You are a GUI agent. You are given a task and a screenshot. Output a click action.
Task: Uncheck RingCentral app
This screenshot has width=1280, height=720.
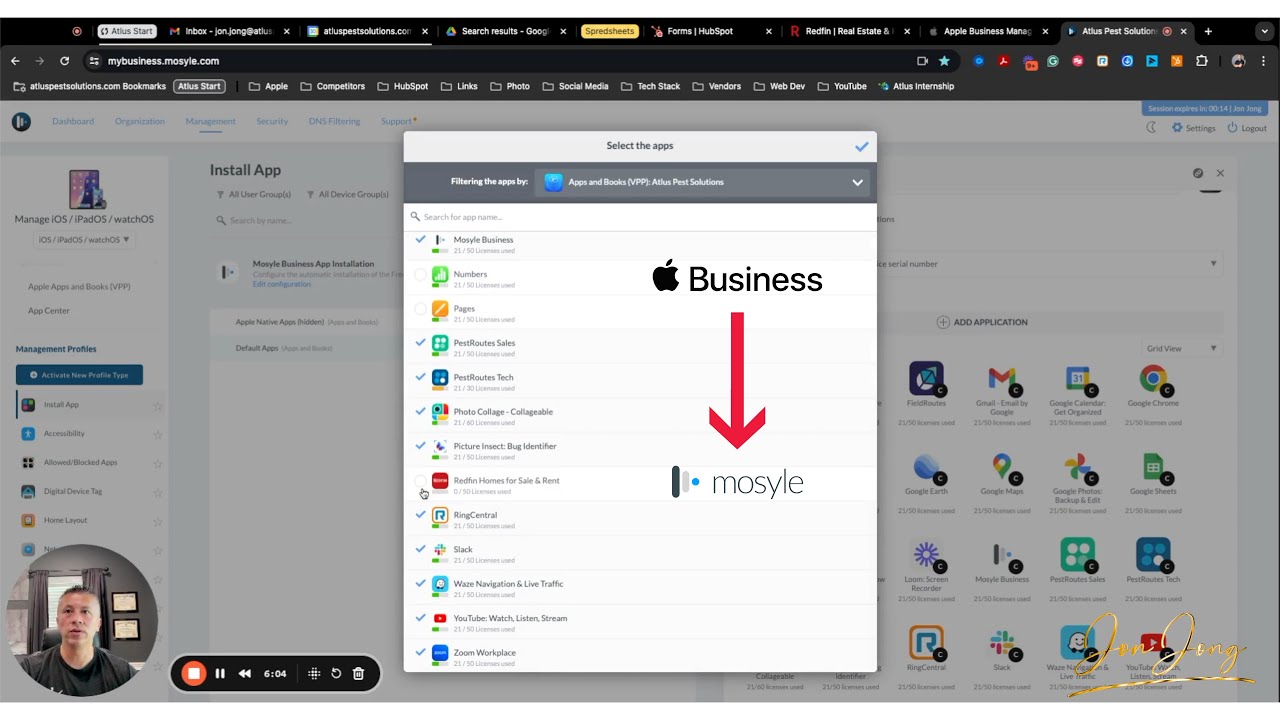point(420,515)
